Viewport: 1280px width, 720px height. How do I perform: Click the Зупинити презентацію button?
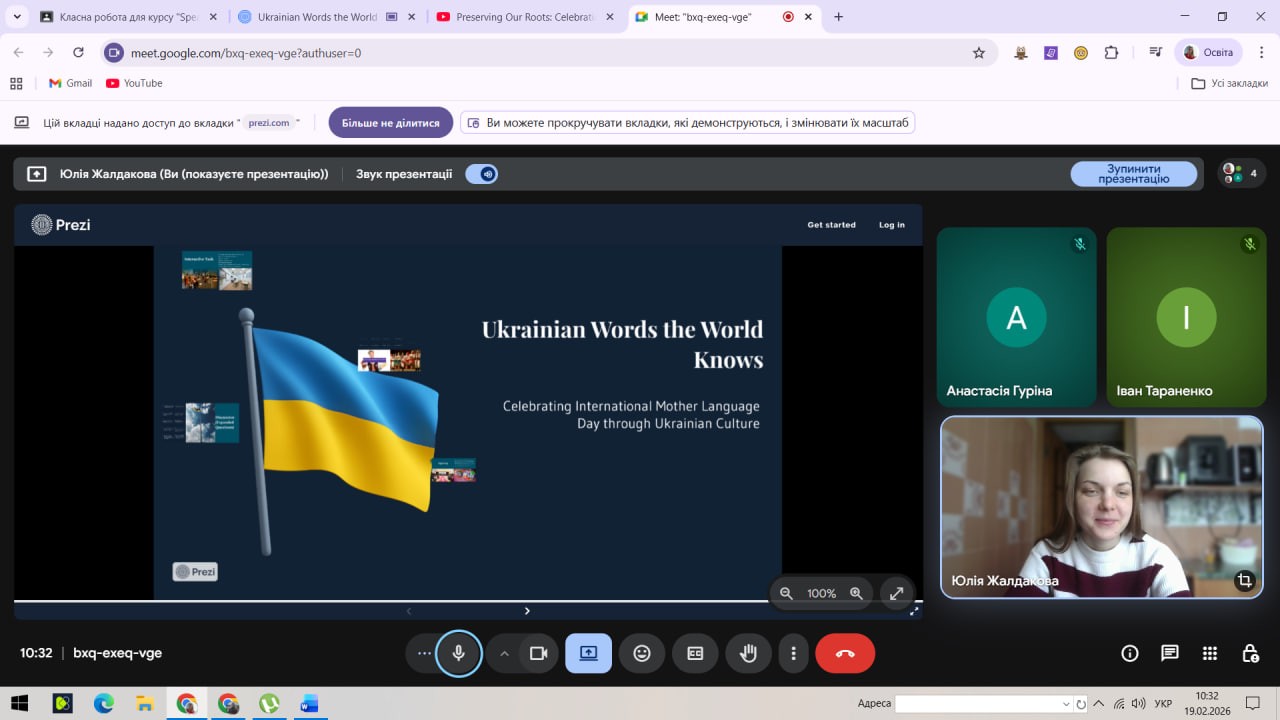1133,174
